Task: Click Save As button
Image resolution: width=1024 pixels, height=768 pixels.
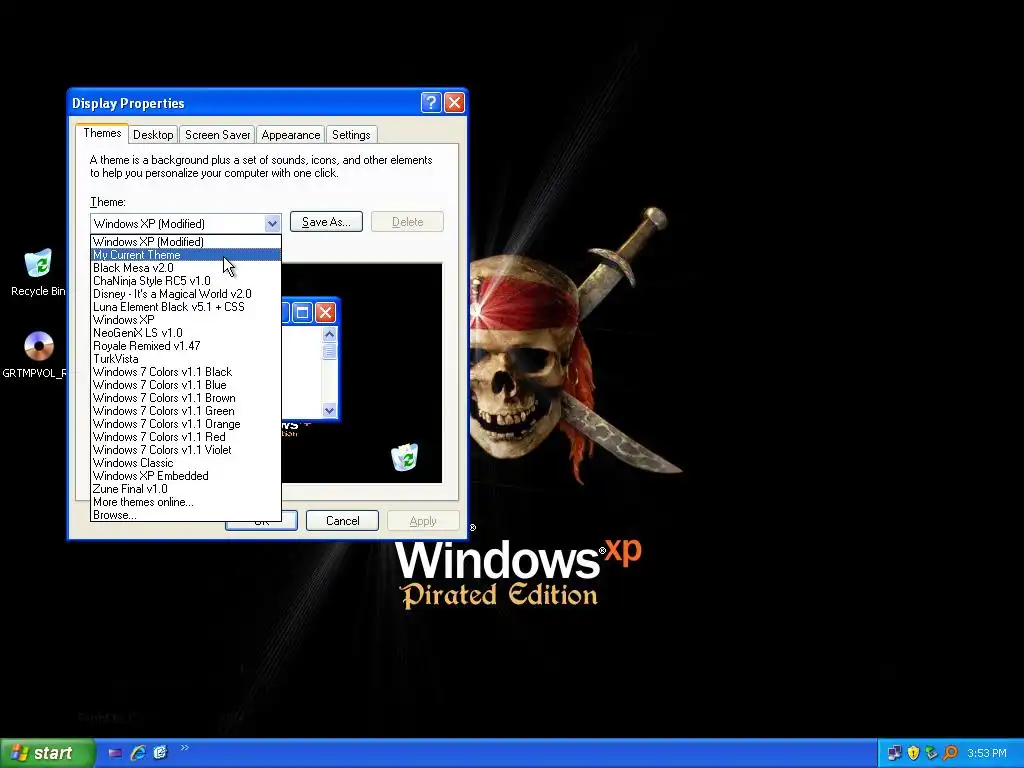Action: tap(326, 222)
